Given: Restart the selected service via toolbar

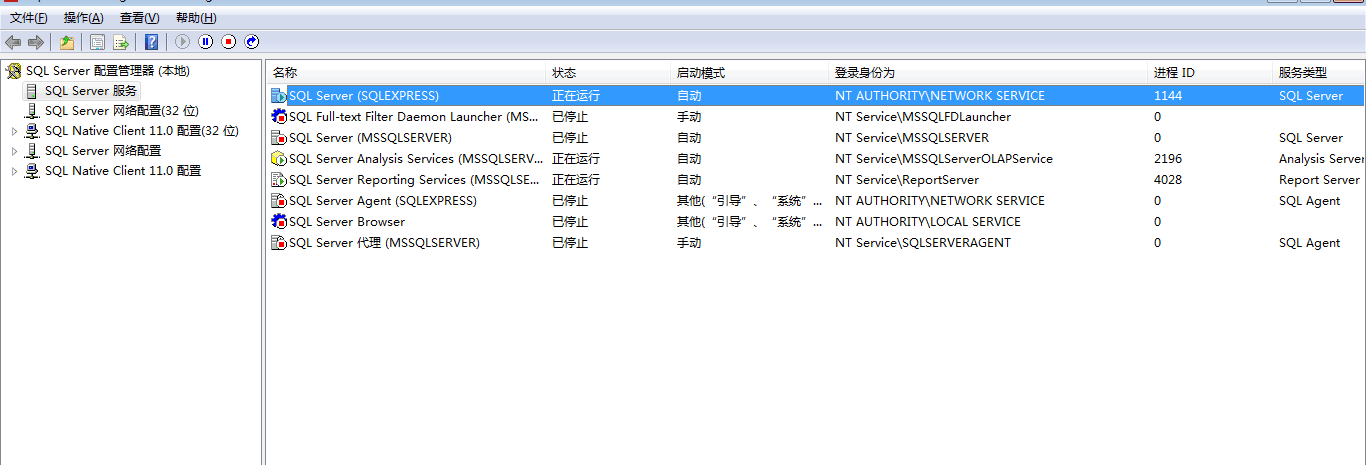Looking at the screenshot, I should (x=252, y=42).
